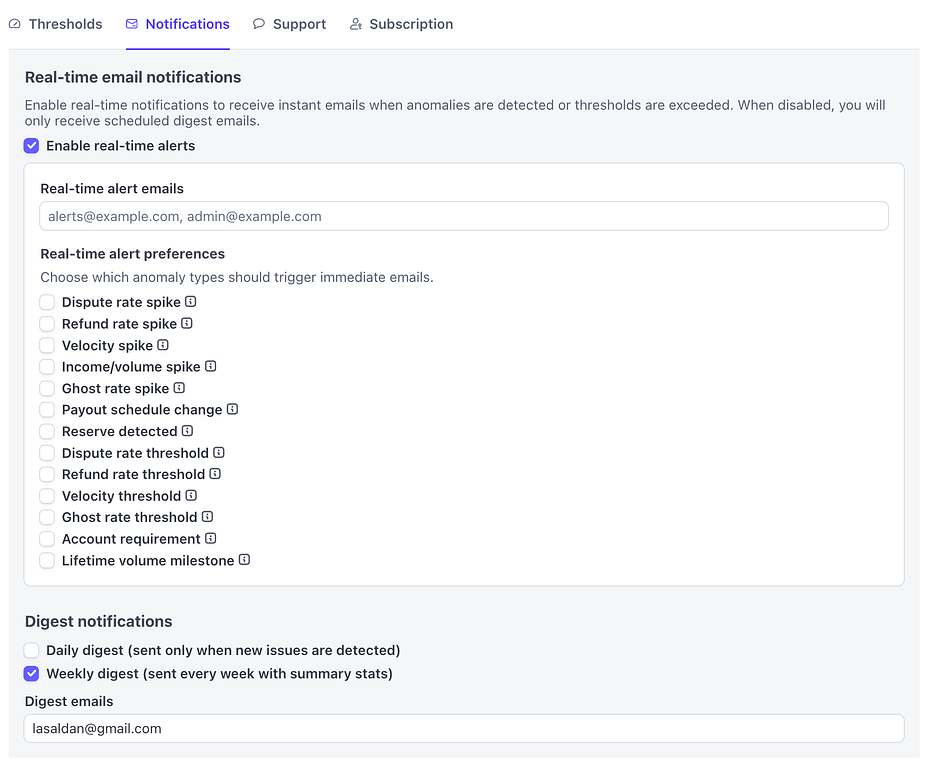
Task: Check the Ghost rate spike checkbox
Action: click(x=47, y=388)
